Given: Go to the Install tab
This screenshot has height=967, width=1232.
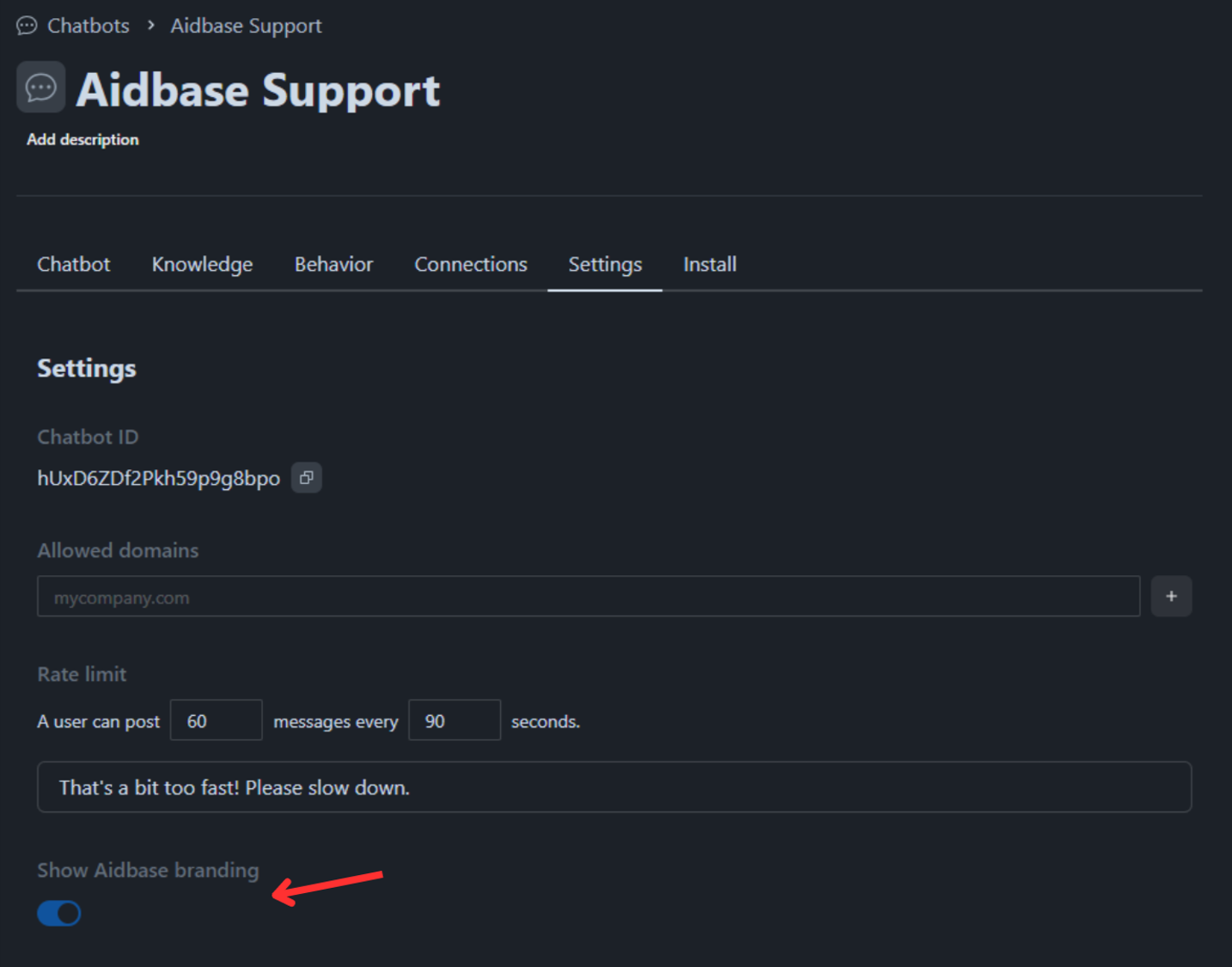Looking at the screenshot, I should (710, 264).
